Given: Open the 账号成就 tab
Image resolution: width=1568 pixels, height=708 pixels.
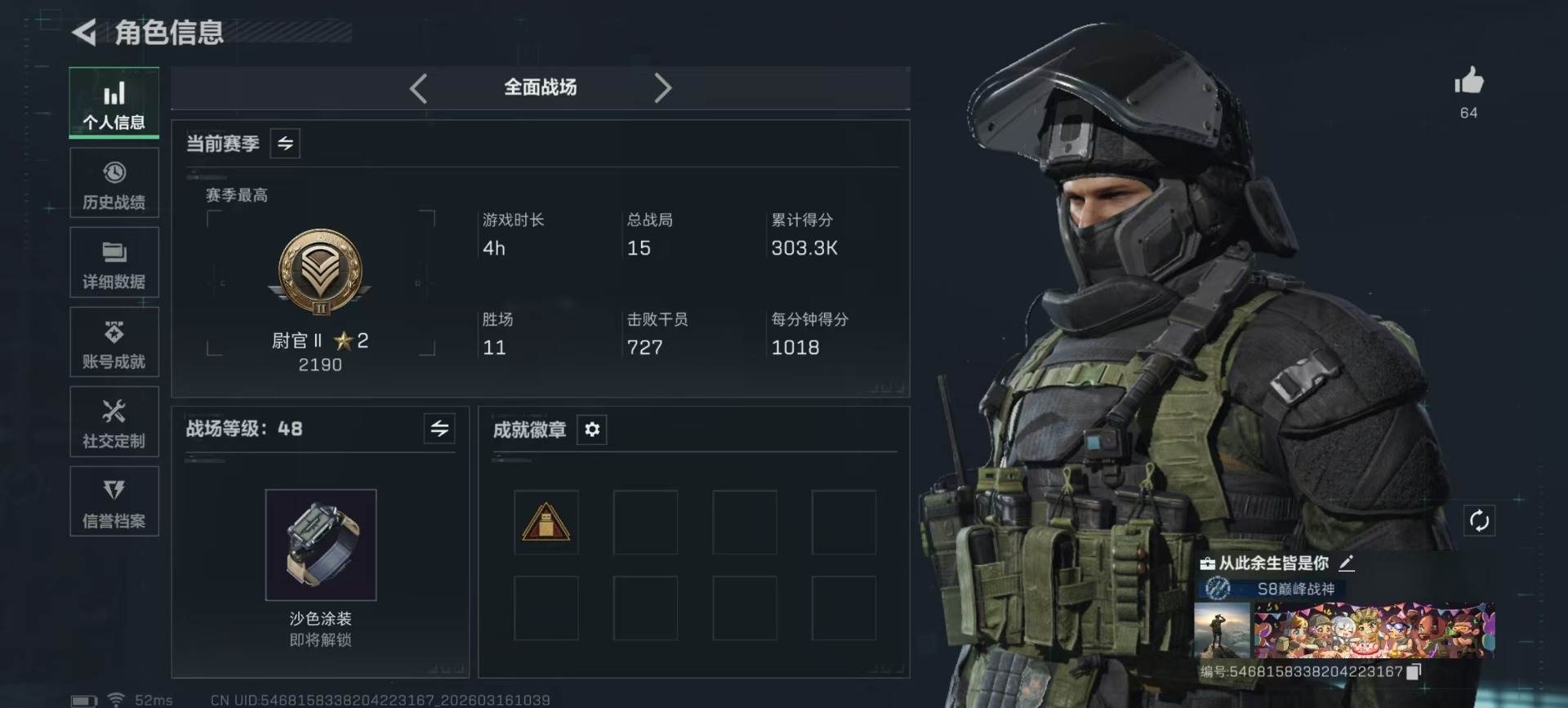Looking at the screenshot, I should 114,342.
